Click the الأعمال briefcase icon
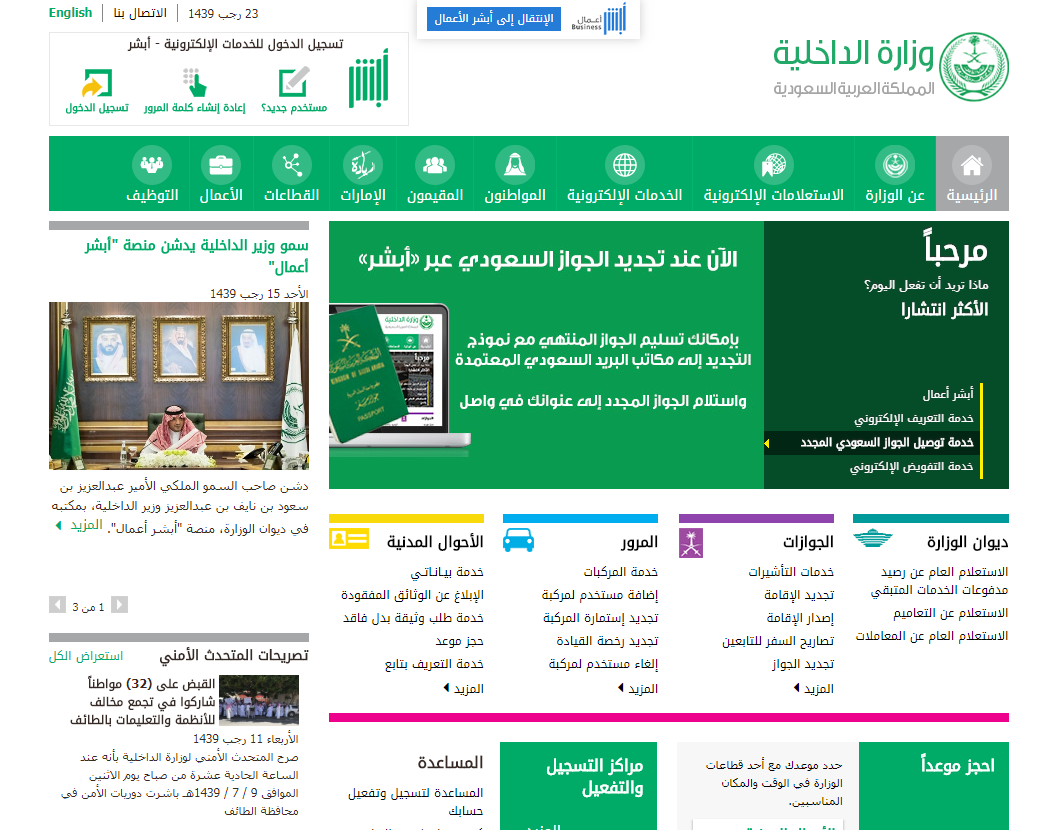1042x830 pixels. click(x=221, y=165)
